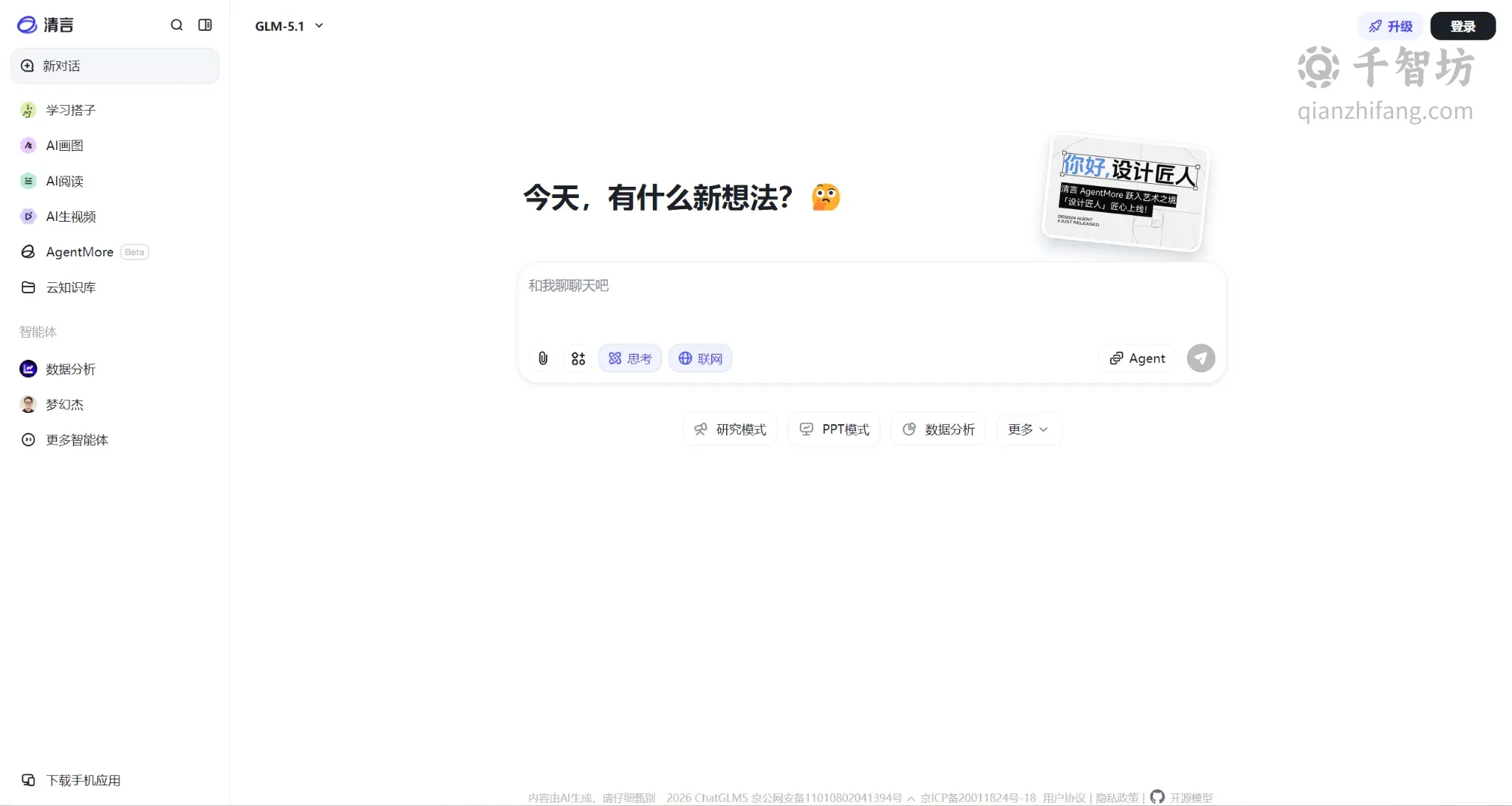
Task: Click the 登录 login button
Action: (x=1463, y=26)
